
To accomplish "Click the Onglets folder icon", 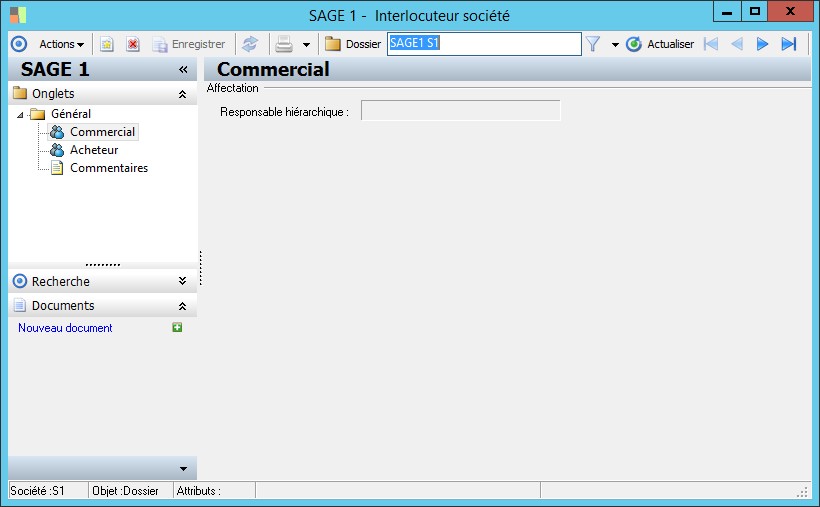I will 20,93.
